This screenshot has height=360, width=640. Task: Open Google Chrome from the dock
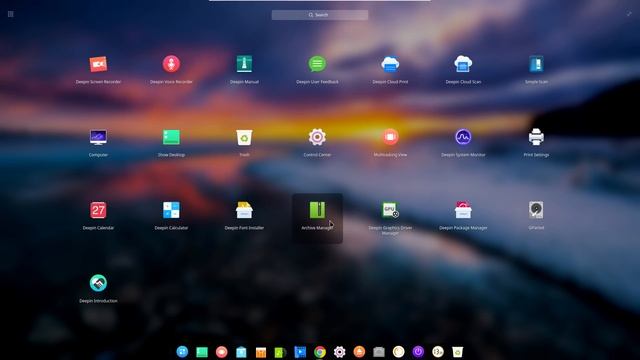320,351
